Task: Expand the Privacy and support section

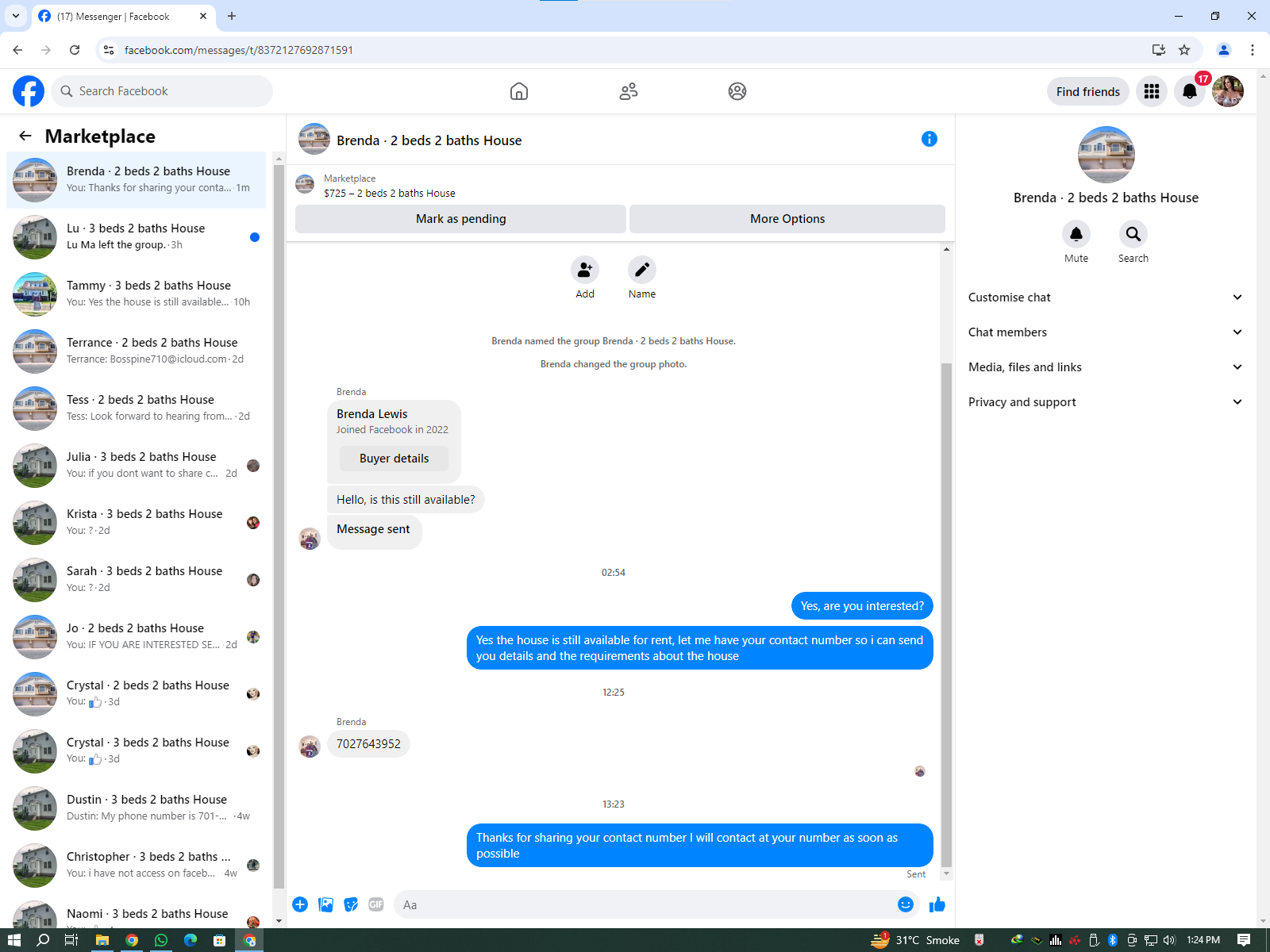Action: tap(1105, 402)
